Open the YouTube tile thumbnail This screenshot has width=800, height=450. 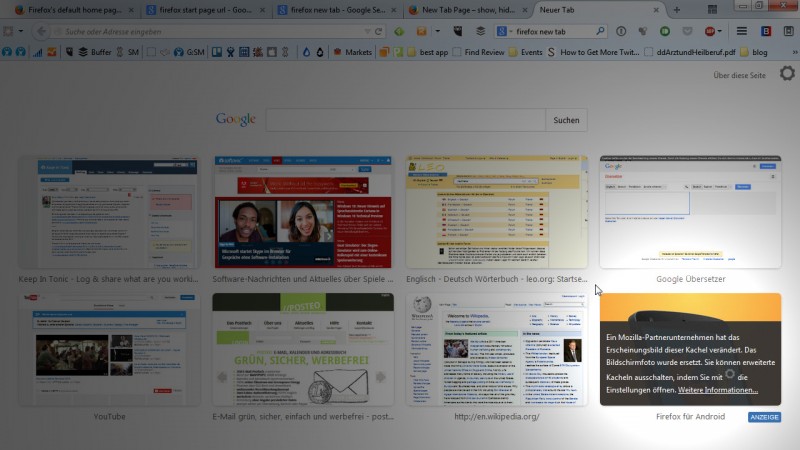tap(108, 349)
